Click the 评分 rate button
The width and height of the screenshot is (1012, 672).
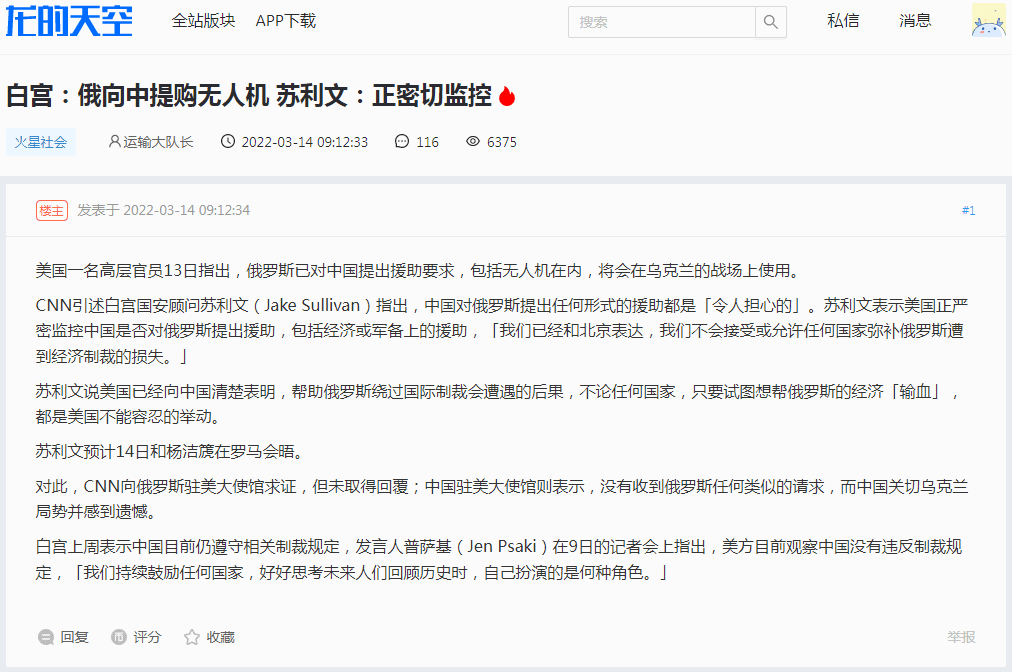(x=136, y=637)
